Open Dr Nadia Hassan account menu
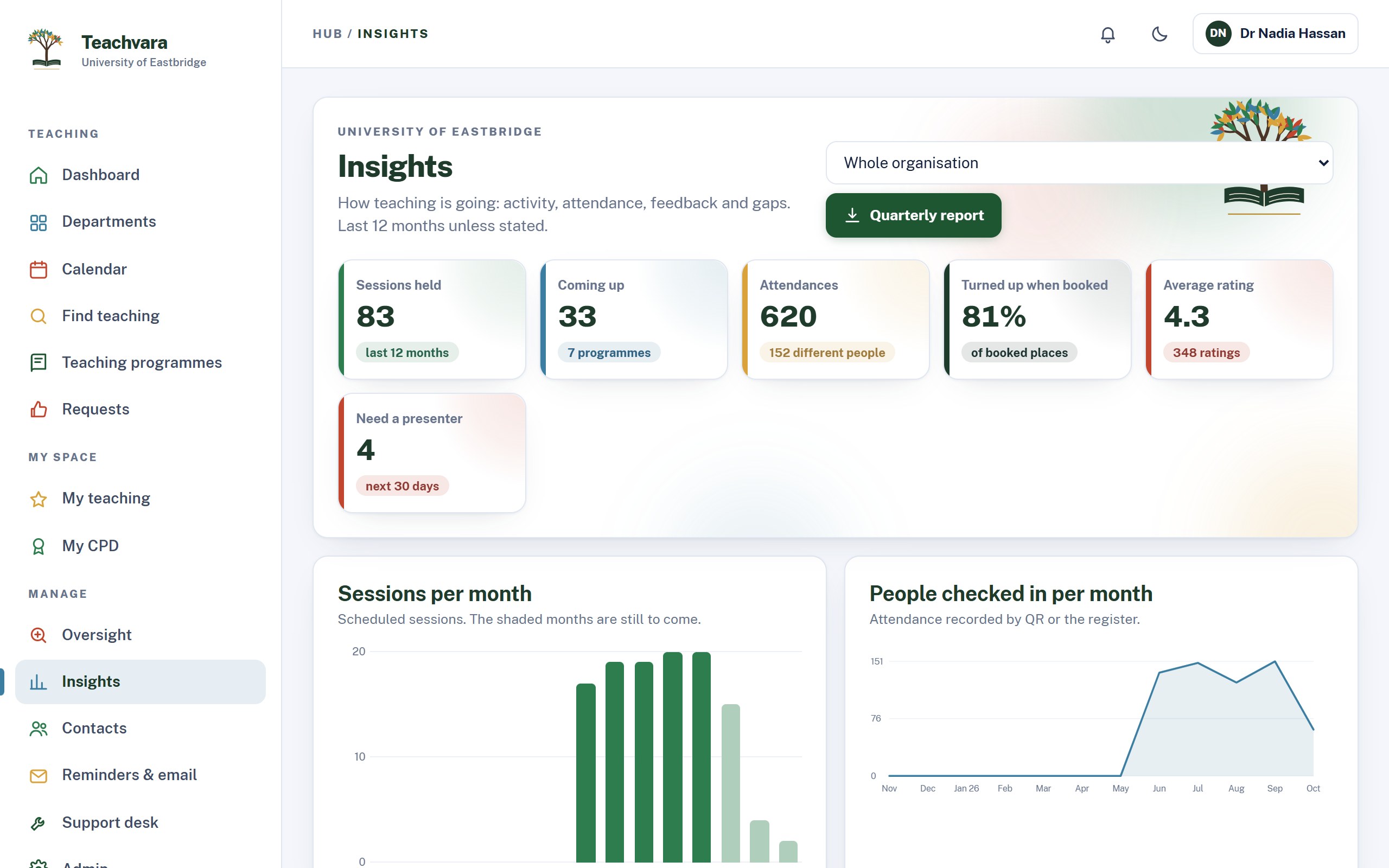This screenshot has width=1389, height=868. 1276,34
